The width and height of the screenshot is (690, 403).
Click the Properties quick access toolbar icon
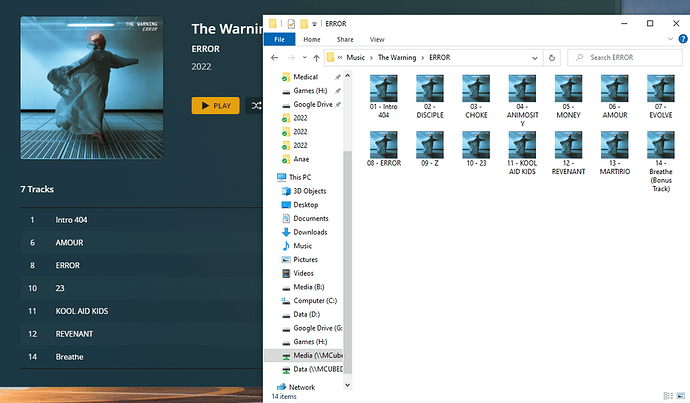pyautogui.click(x=291, y=24)
